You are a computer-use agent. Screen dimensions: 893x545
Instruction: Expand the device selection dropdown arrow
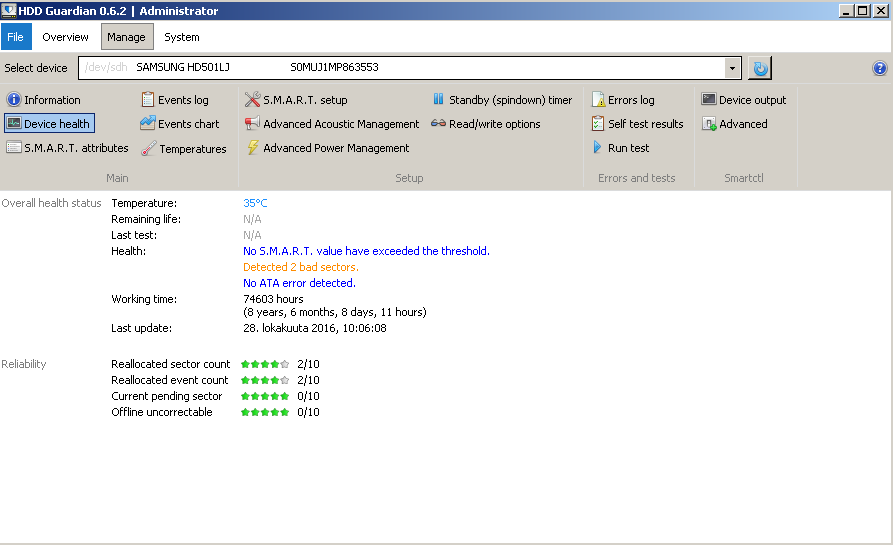(x=733, y=68)
